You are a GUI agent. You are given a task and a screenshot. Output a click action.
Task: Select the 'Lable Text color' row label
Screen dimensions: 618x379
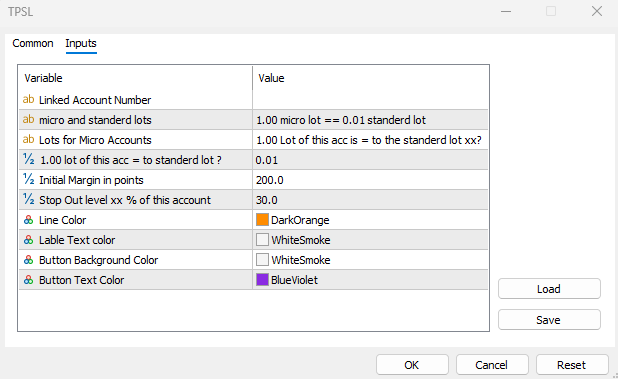tap(77, 240)
